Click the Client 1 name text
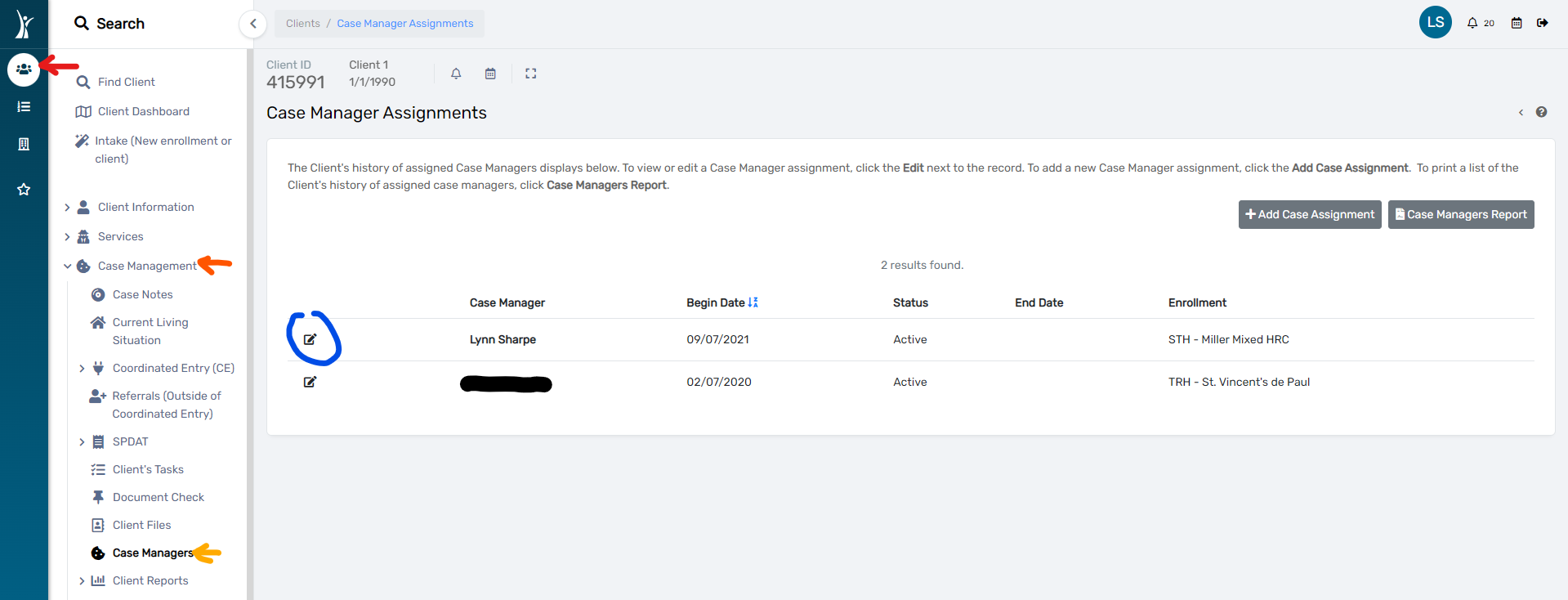Viewport: 1568px width, 600px height. (x=369, y=65)
